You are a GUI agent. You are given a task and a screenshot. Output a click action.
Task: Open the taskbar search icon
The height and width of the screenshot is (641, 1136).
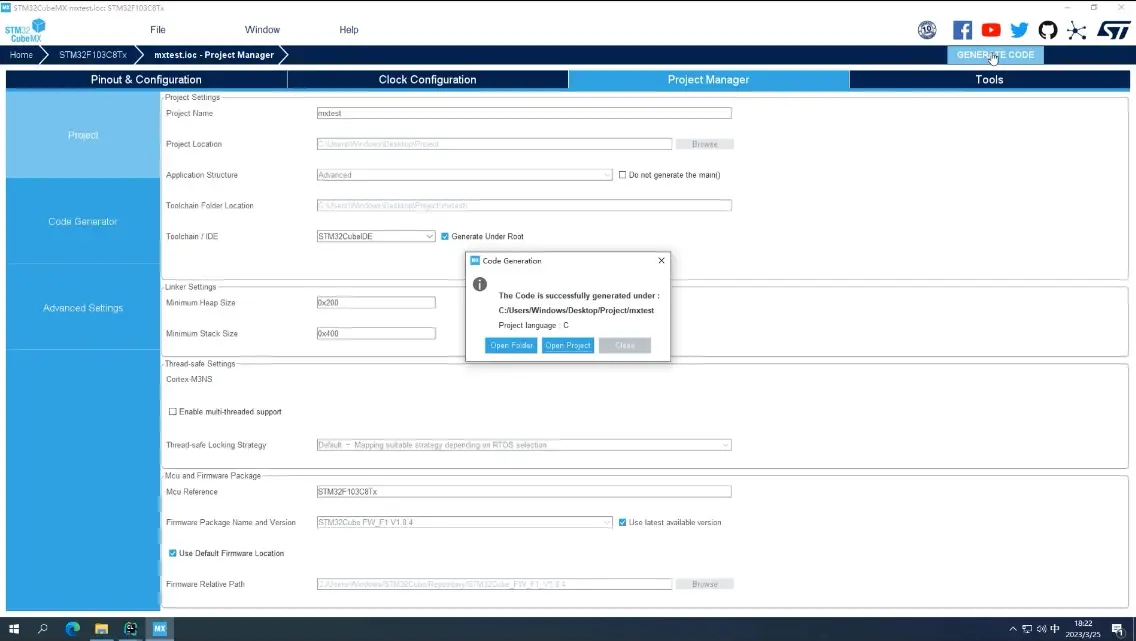[x=43, y=629]
